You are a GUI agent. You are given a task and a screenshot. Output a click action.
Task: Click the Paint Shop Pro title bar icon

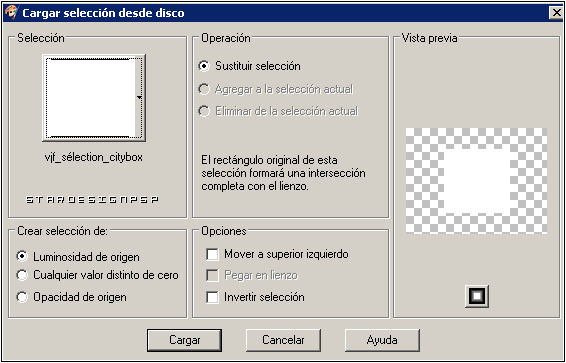[x=11, y=13]
